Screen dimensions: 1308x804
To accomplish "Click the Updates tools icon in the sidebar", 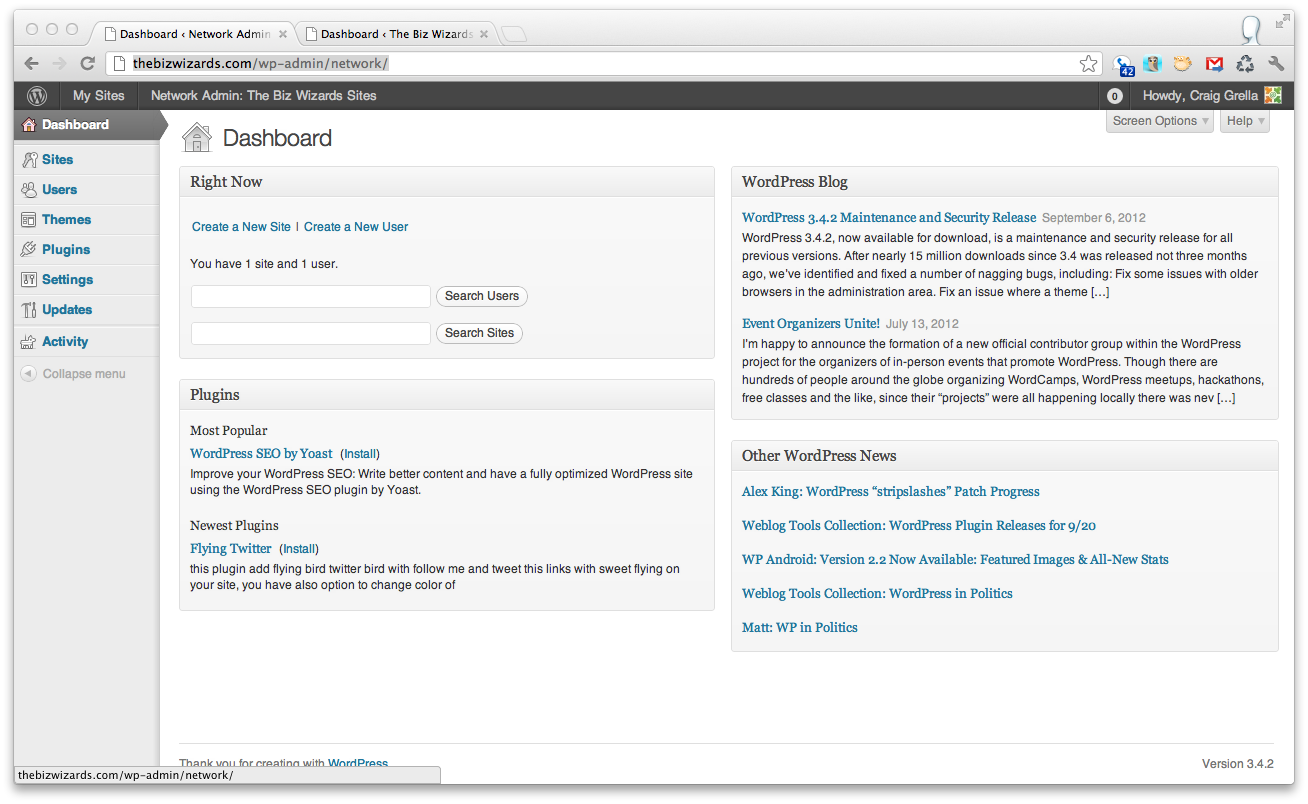I will [x=29, y=310].
